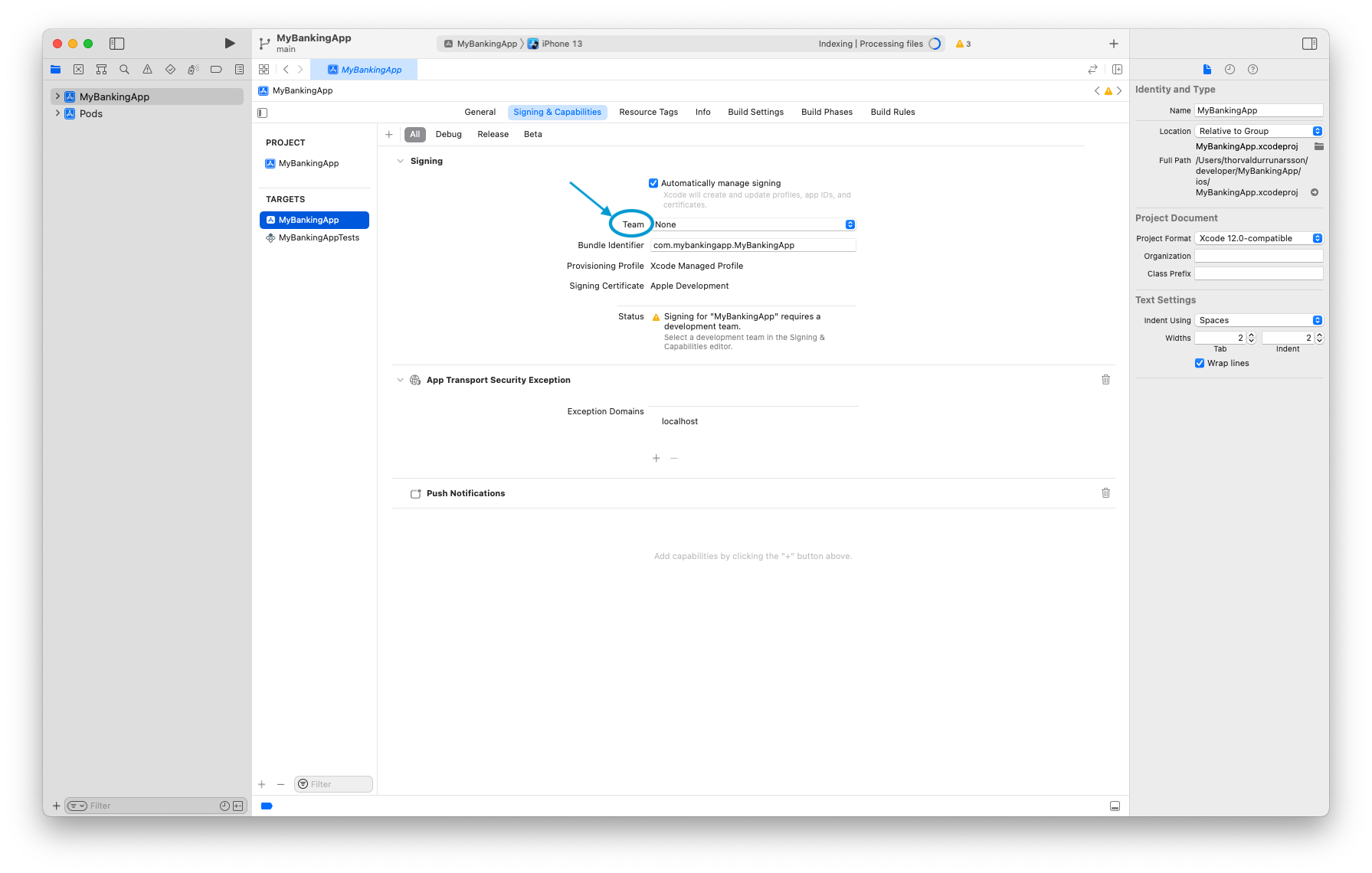Select the localhost exception domain
Image resolution: width=1372 pixels, height=873 pixels.
point(679,421)
